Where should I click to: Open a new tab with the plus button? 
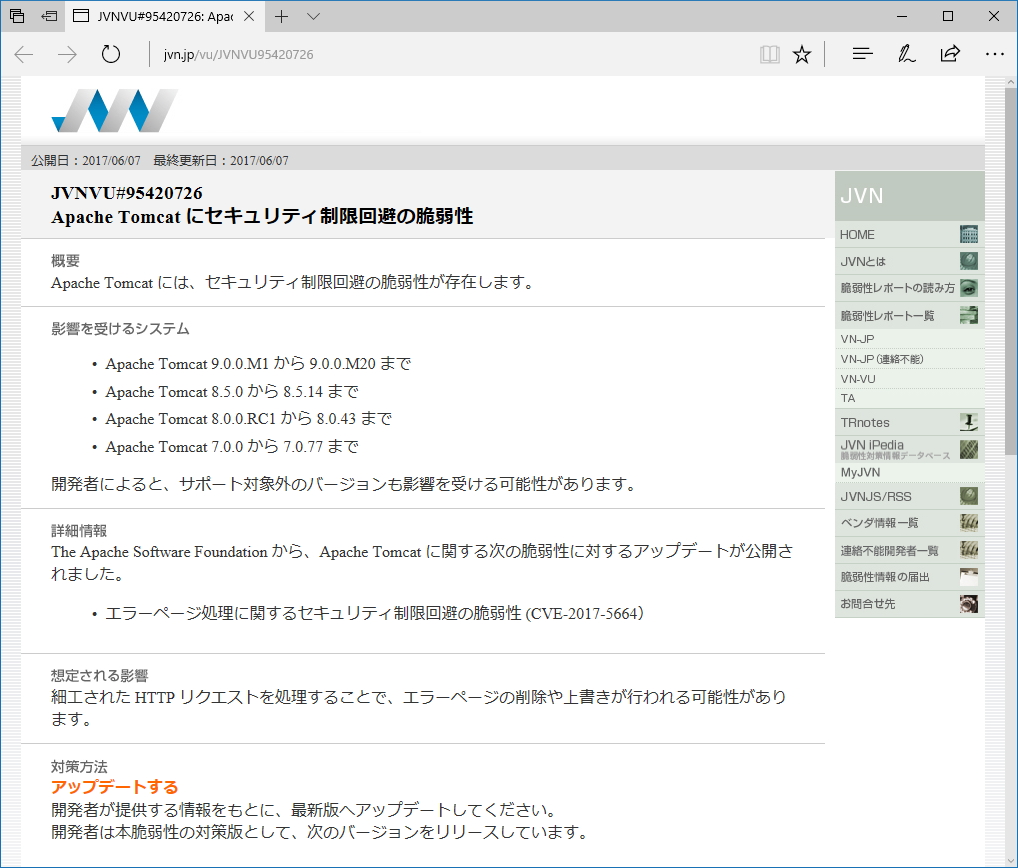283,16
